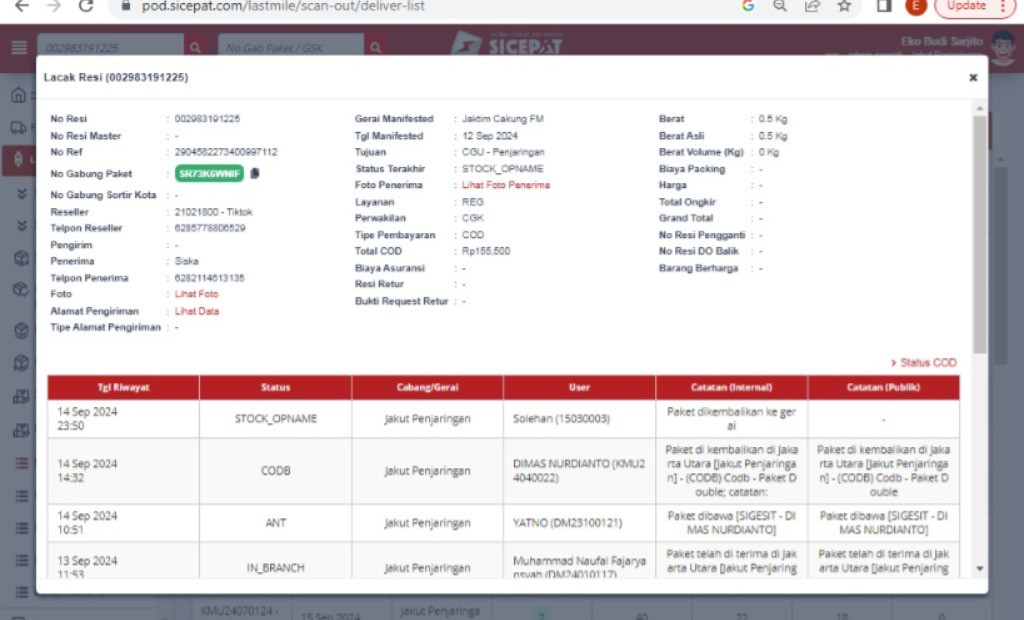Click the User column header
The image size is (1024, 620).
click(579, 387)
